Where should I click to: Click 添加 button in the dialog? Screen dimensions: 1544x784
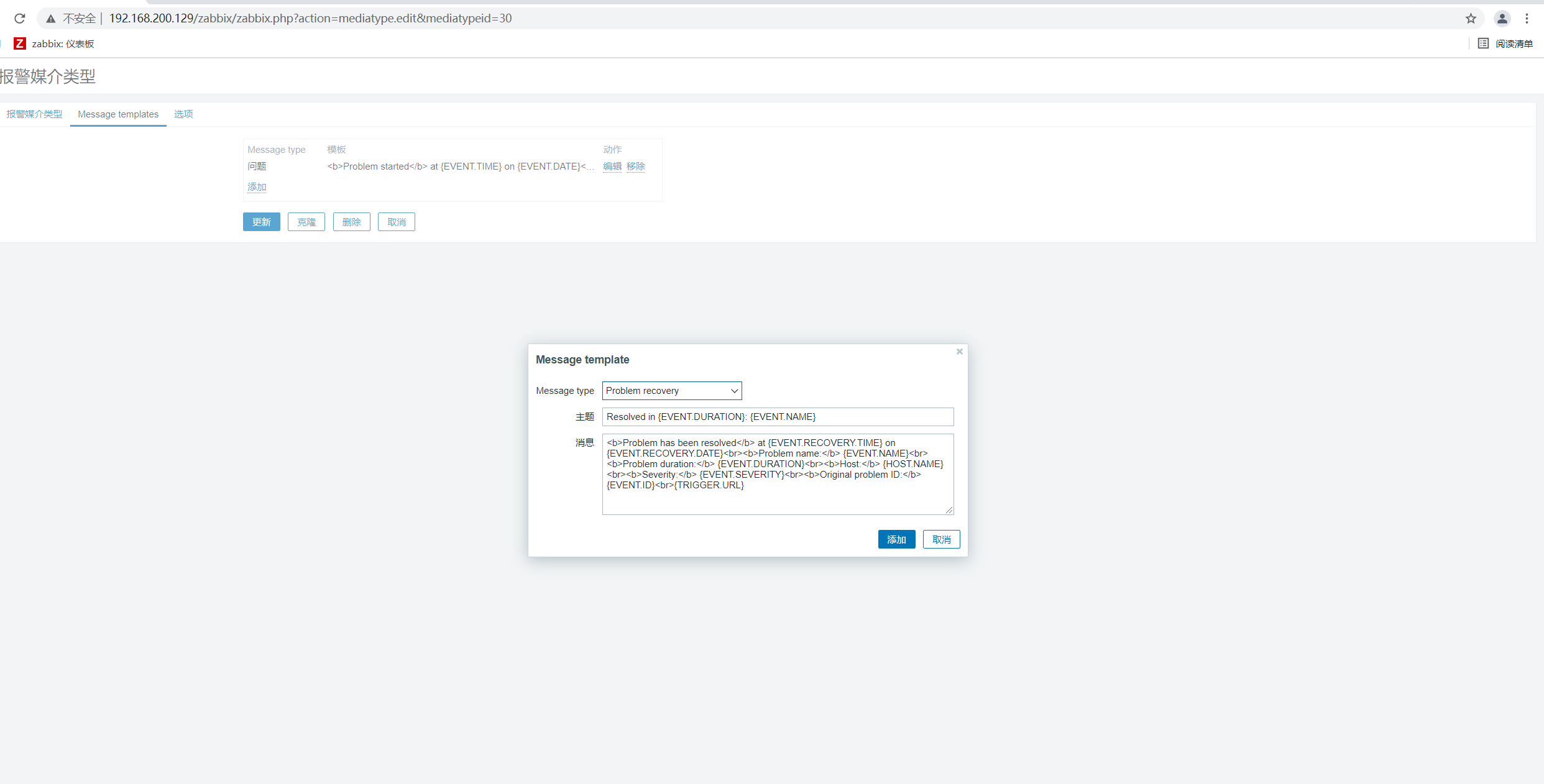[x=896, y=539]
